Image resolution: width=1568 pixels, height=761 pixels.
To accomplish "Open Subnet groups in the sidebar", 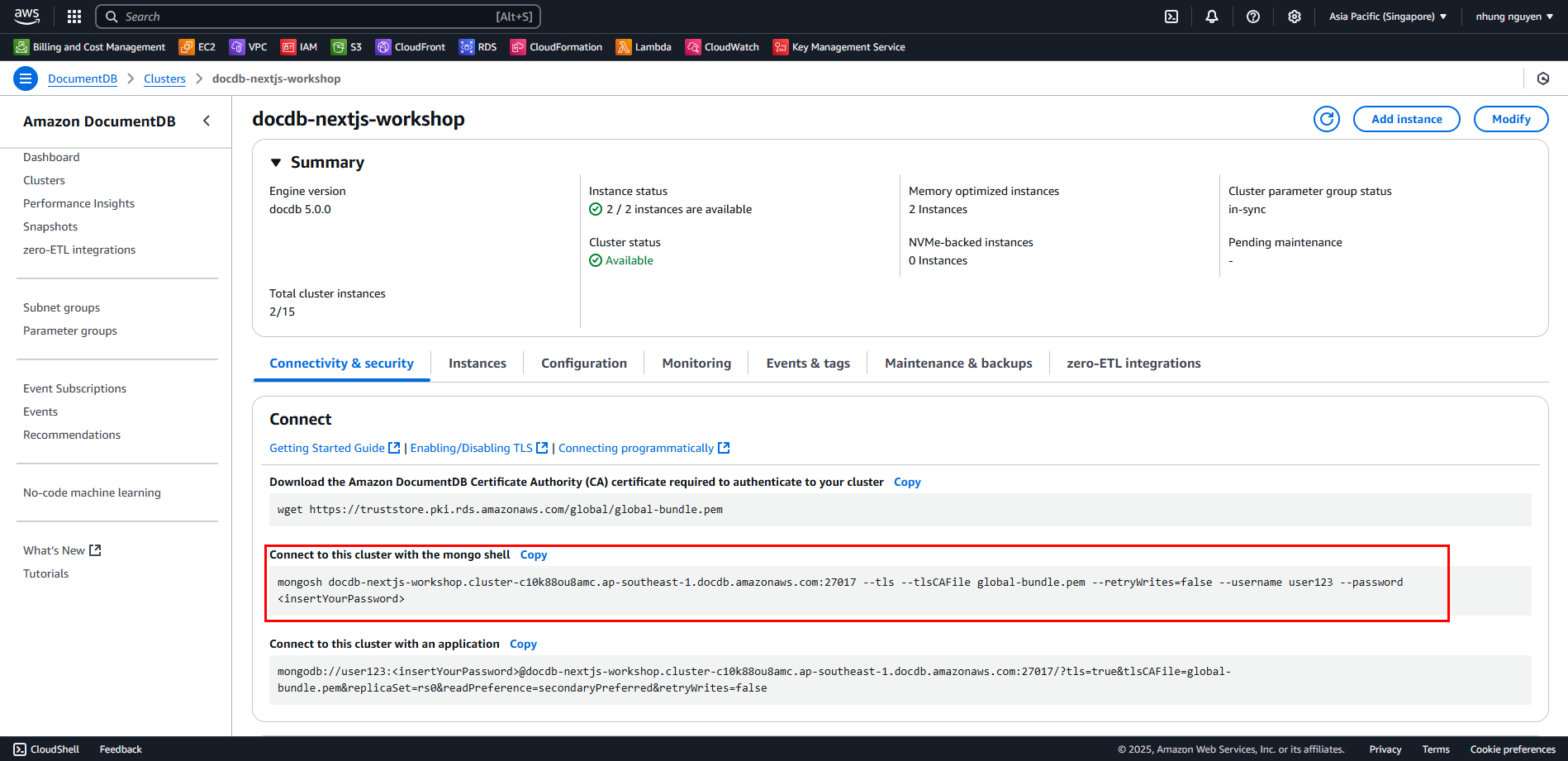I will 61,307.
